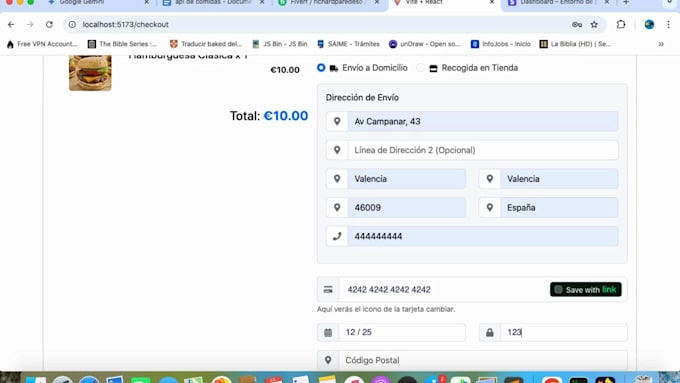Open the Traducir baked del bookmark
This screenshot has width=680, height=383.
(206, 44)
